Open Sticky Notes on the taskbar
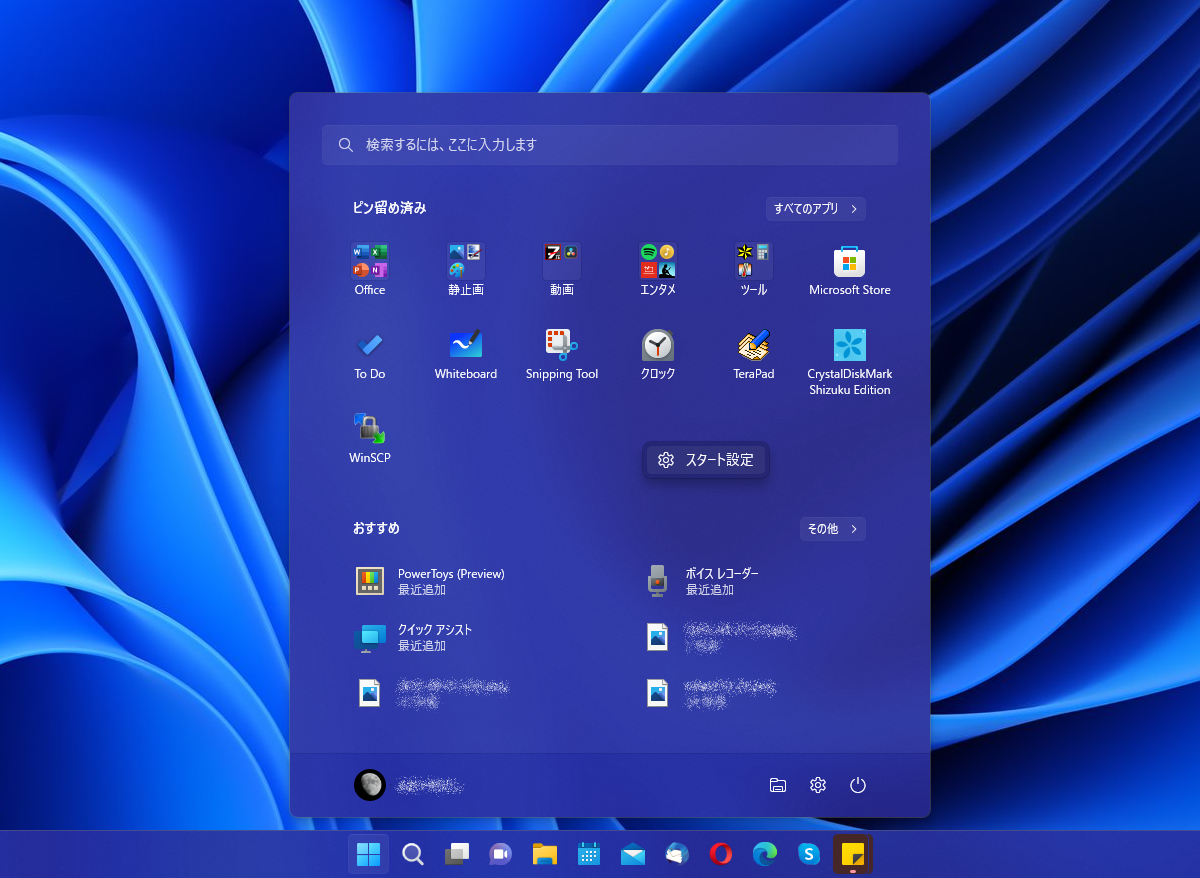The height and width of the screenshot is (878, 1200). click(853, 854)
